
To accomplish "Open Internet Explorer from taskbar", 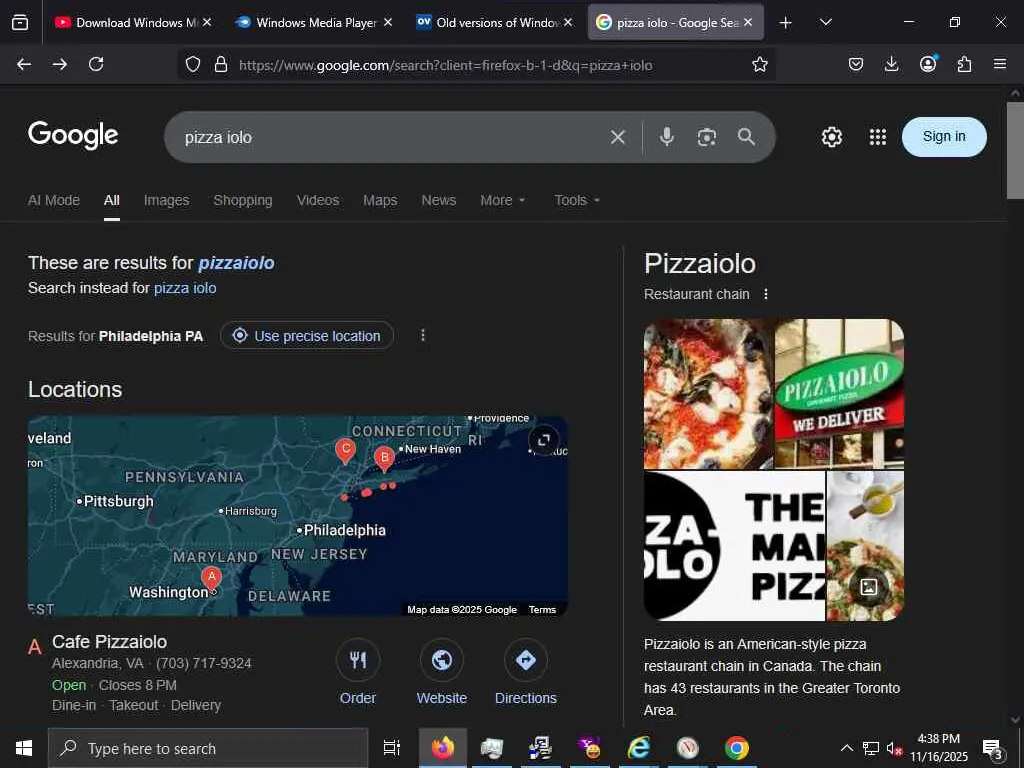I will point(638,748).
